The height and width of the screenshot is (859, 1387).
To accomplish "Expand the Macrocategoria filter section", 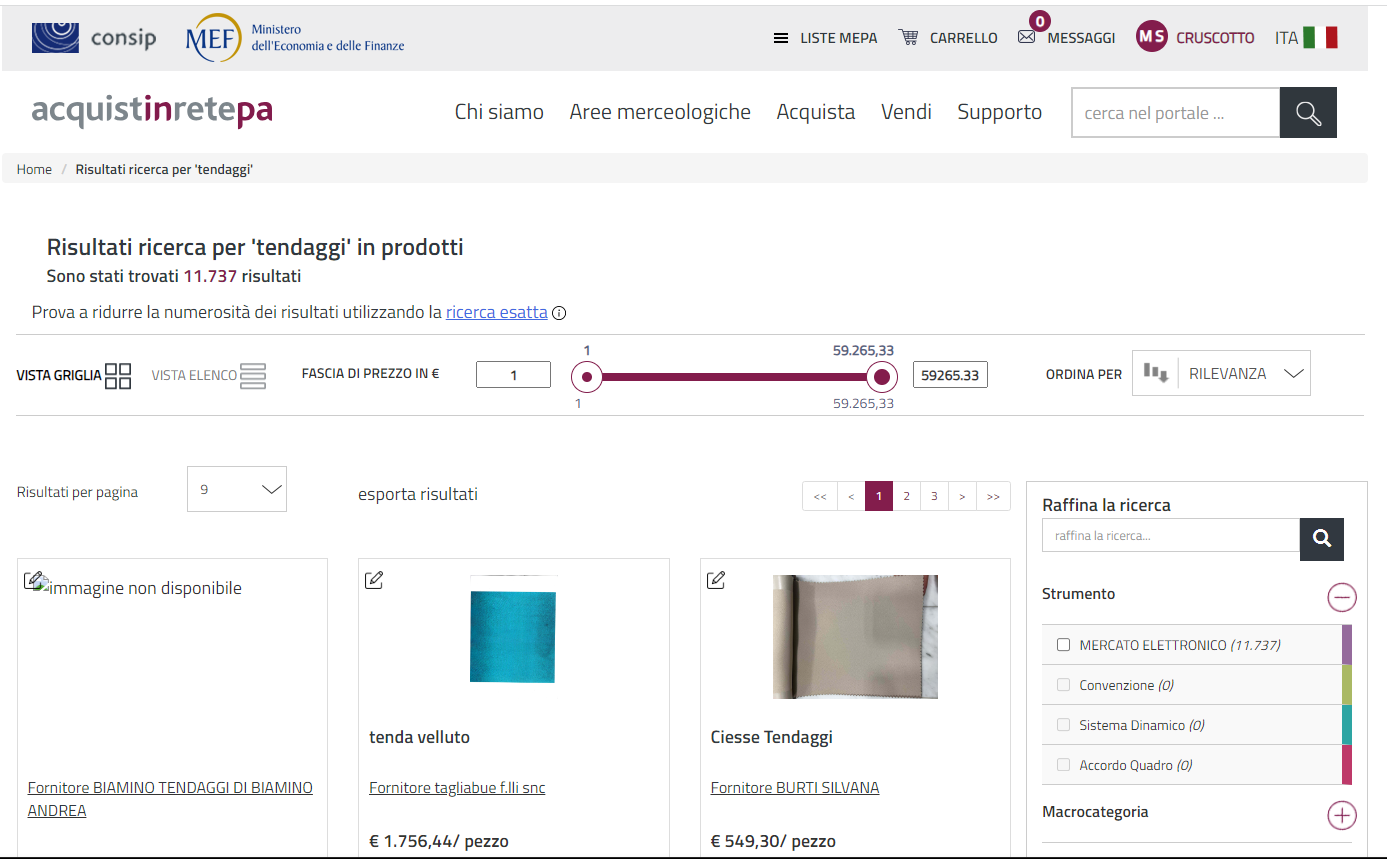I will pyautogui.click(x=1341, y=815).
